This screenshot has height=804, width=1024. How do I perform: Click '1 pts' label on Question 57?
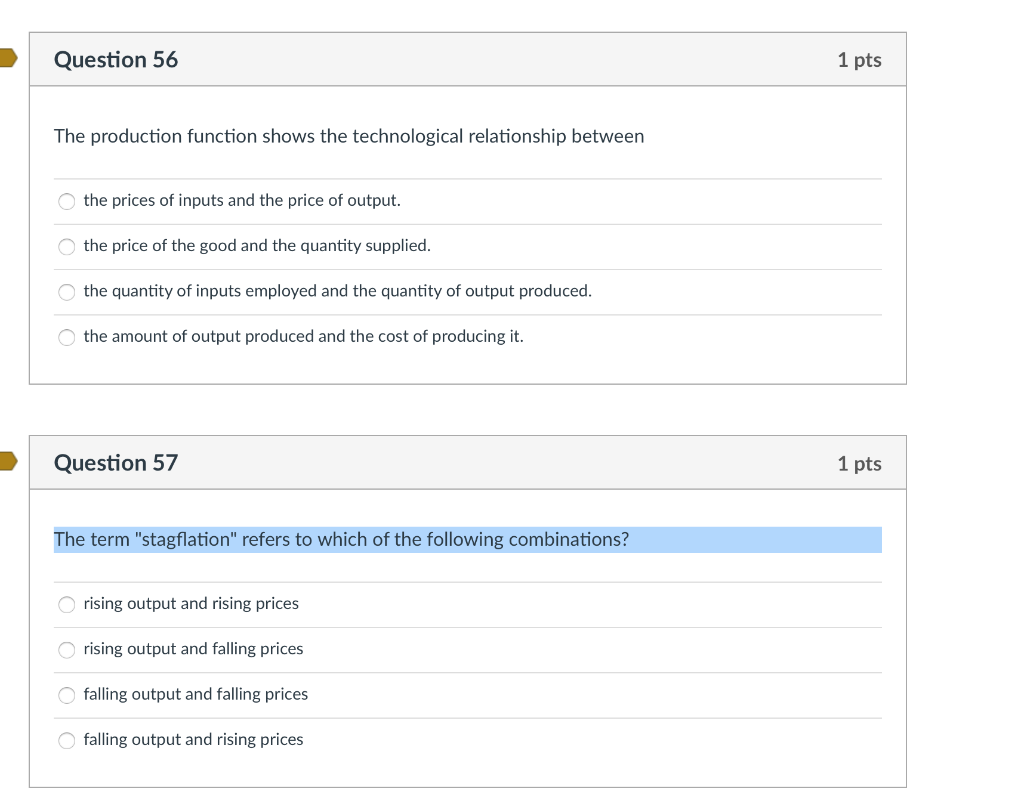[x=859, y=463]
